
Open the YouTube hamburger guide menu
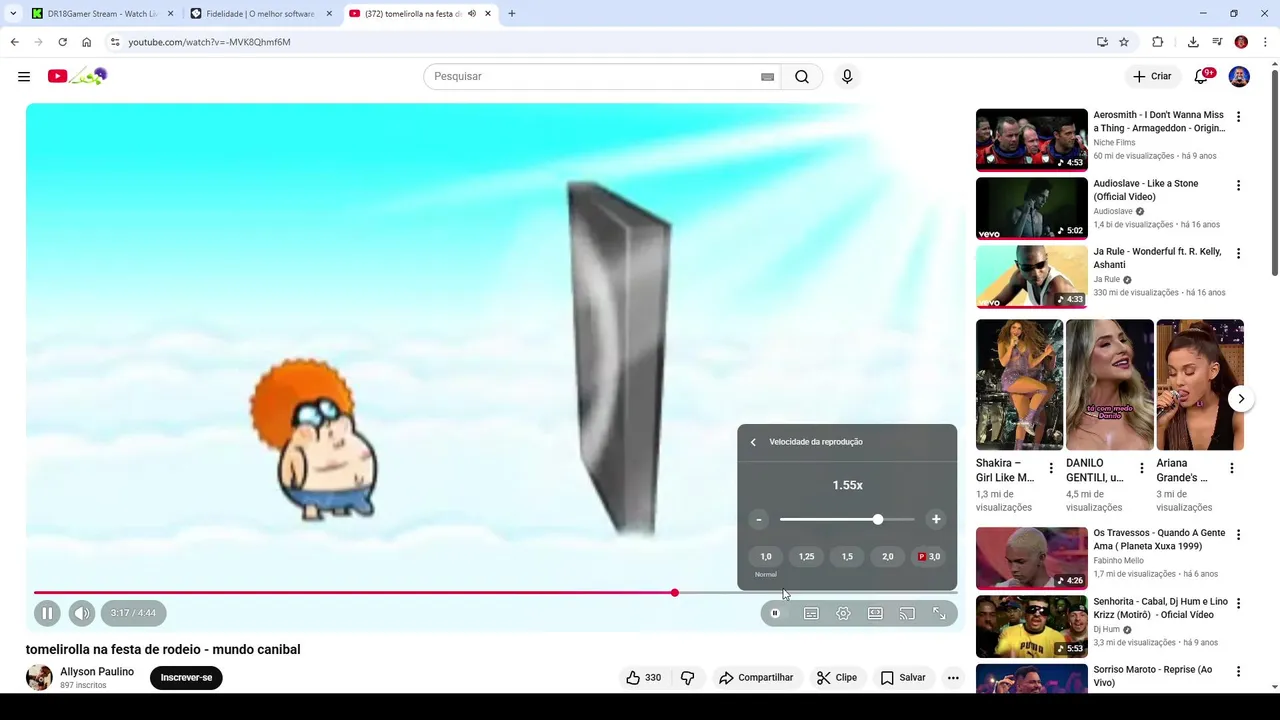click(x=24, y=76)
